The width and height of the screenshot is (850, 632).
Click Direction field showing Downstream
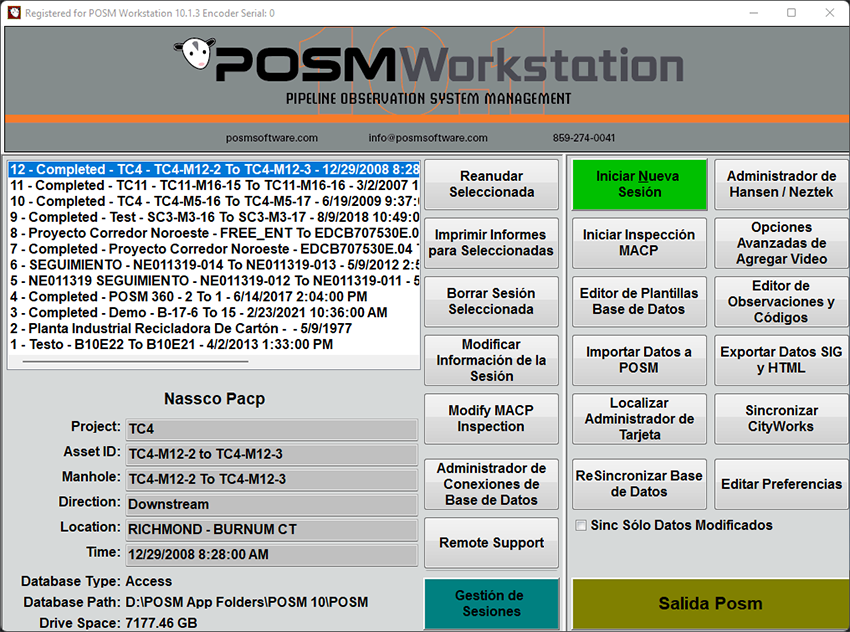tap(272, 504)
